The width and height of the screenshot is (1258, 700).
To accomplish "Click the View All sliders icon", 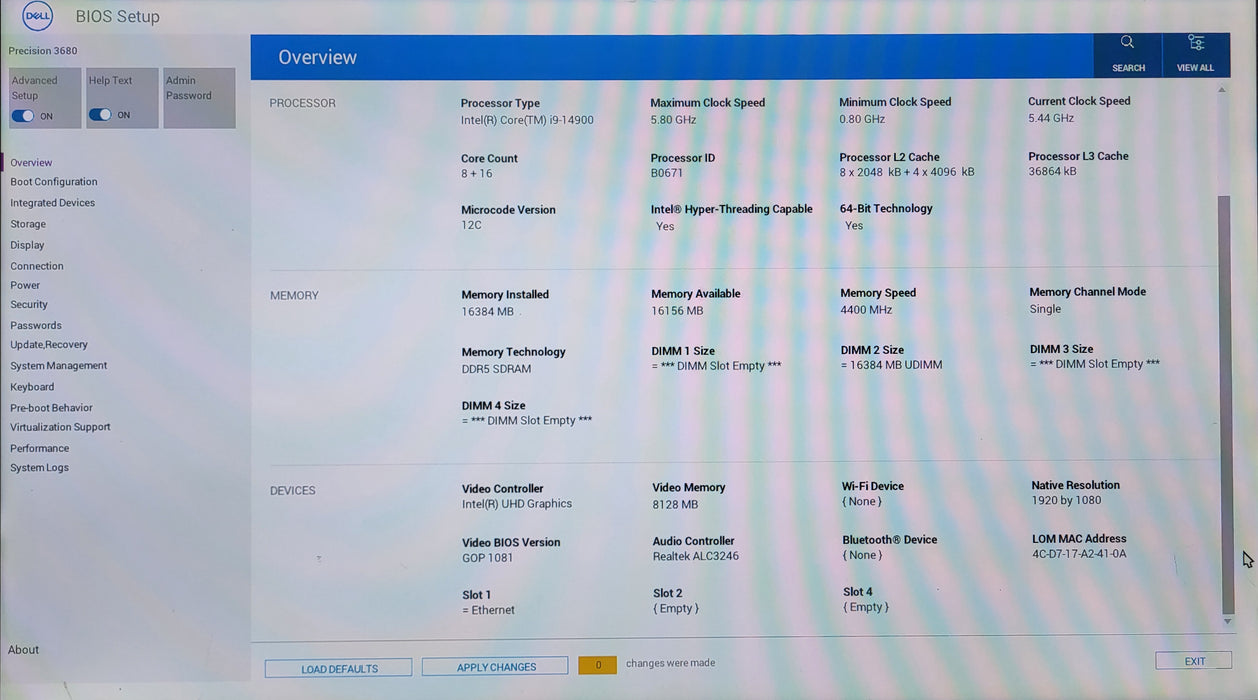I will (x=1195, y=43).
